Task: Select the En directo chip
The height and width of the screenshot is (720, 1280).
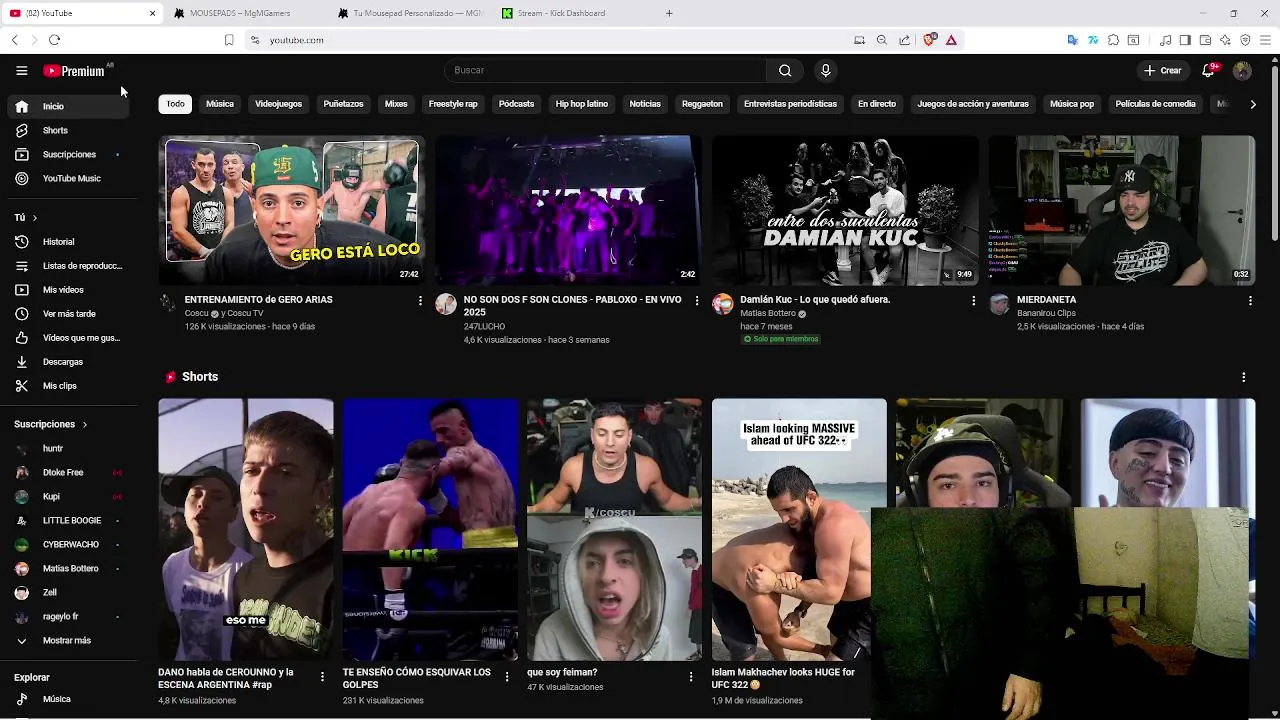Action: 877,104
